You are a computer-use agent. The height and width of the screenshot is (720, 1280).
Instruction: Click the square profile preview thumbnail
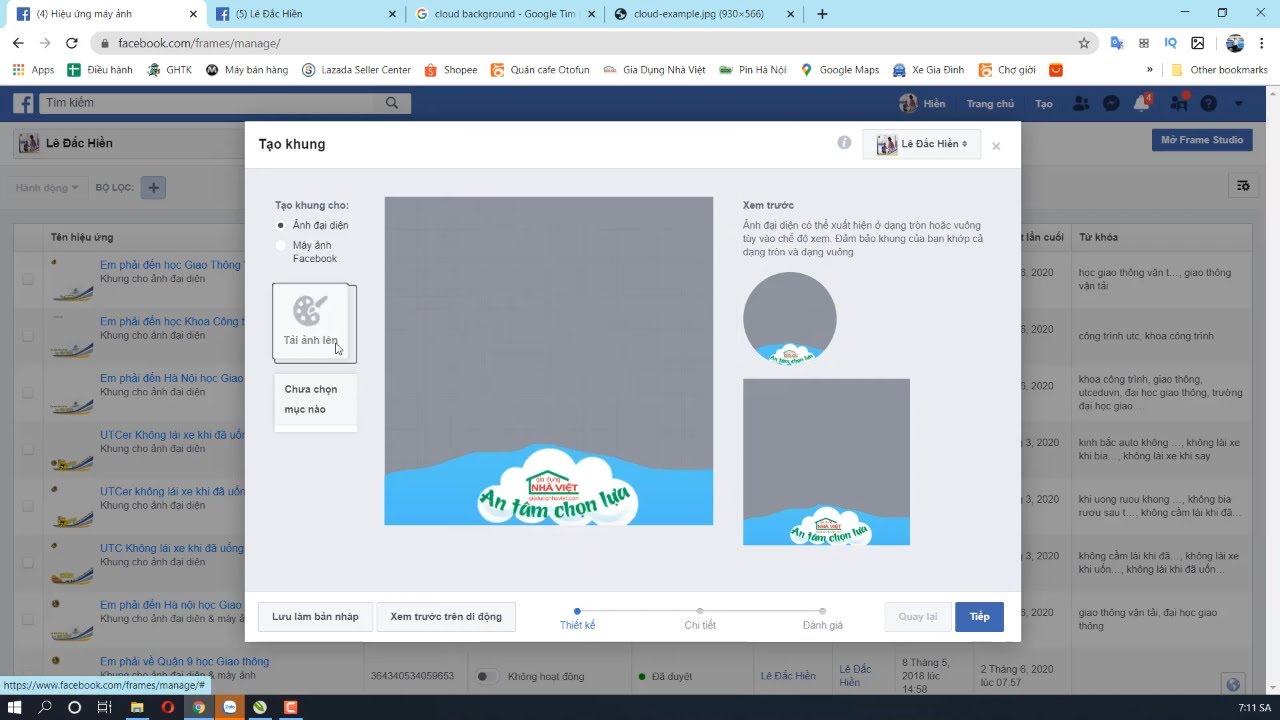click(x=826, y=462)
